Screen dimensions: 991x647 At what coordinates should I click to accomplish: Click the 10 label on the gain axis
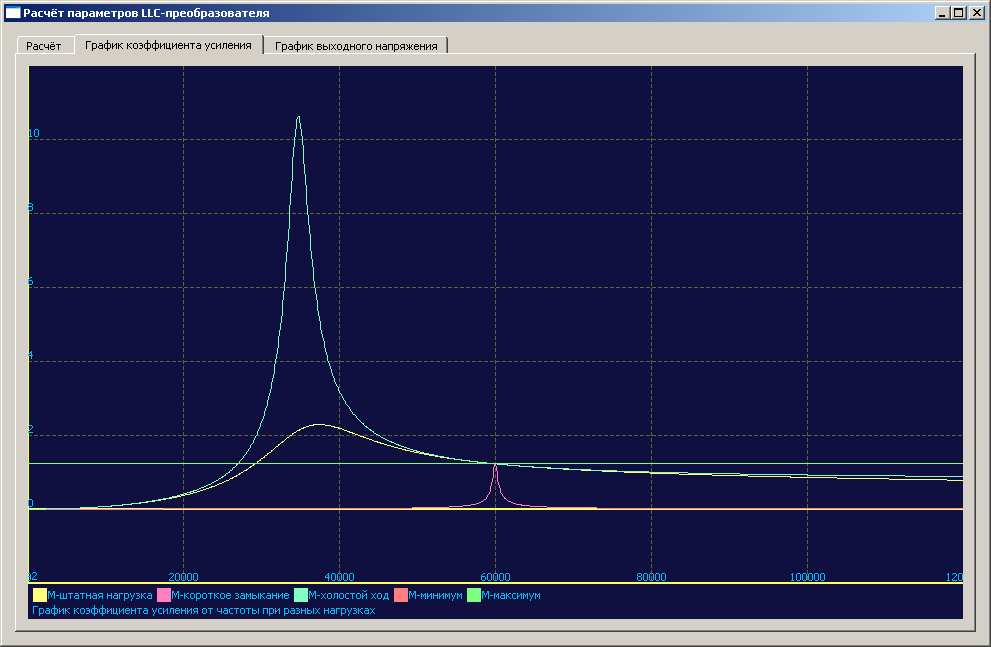click(x=34, y=134)
